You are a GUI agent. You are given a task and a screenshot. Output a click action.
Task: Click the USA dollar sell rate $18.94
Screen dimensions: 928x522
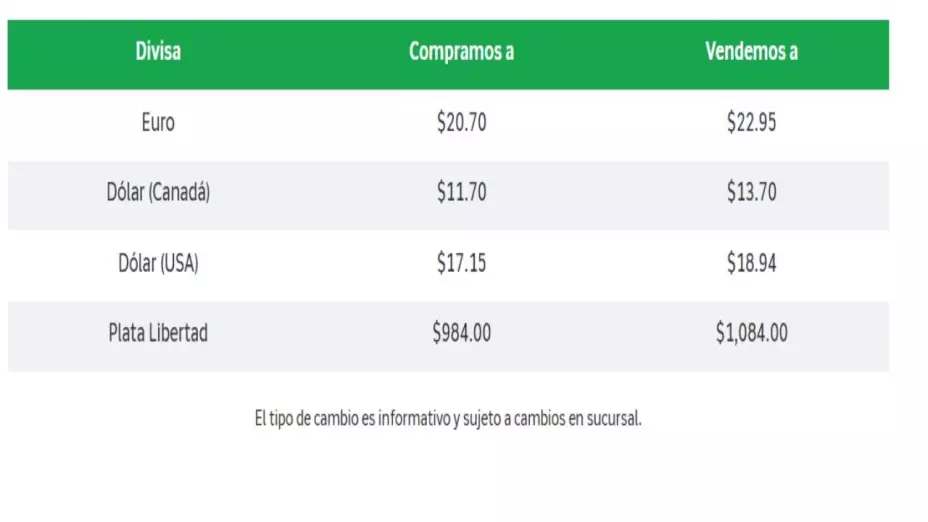(751, 264)
